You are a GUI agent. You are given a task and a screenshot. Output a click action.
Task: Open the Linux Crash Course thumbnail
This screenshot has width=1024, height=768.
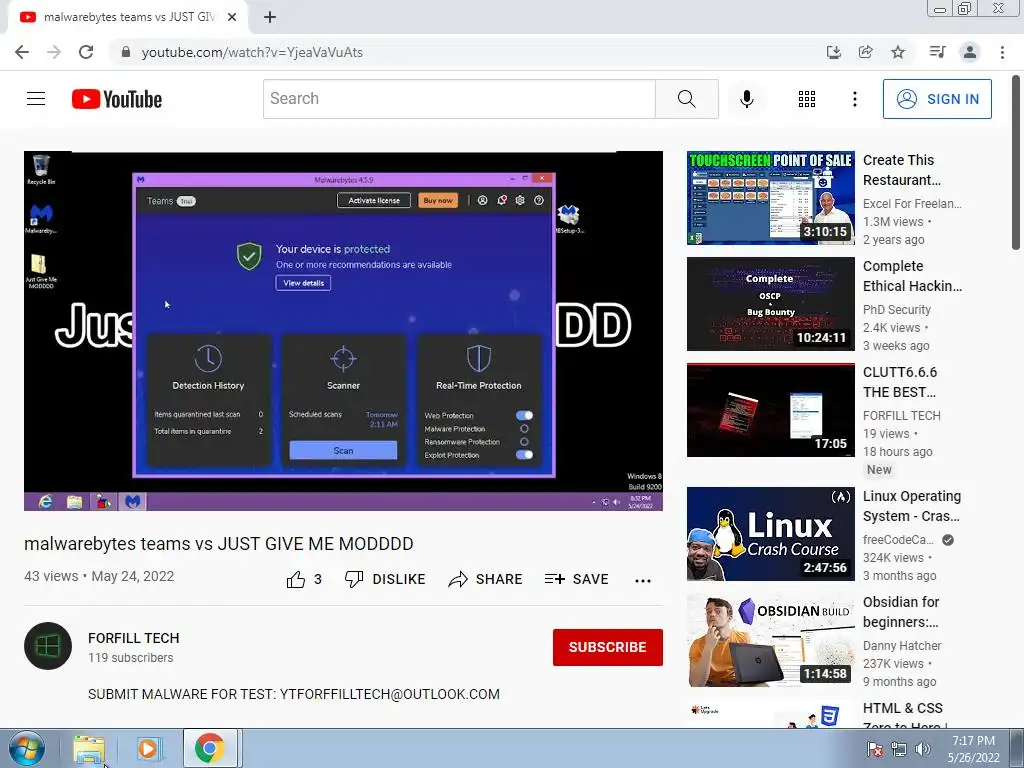pyautogui.click(x=771, y=534)
